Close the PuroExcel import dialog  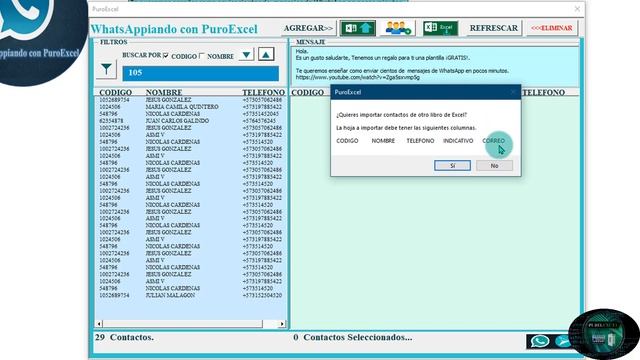coord(513,92)
